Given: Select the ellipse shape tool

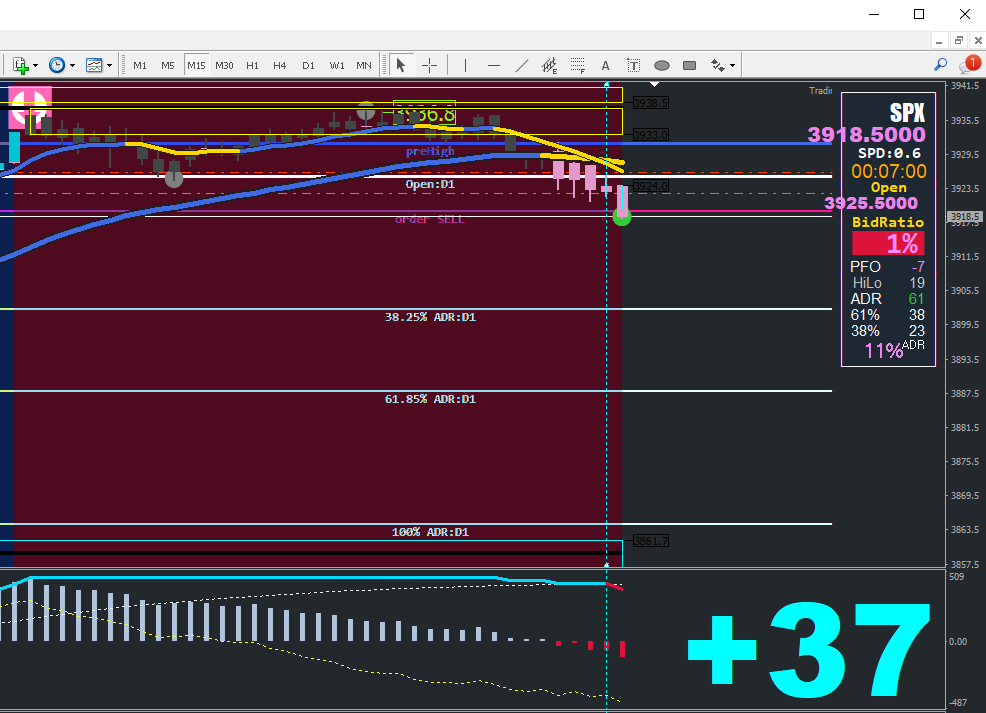Looking at the screenshot, I should click(662, 65).
